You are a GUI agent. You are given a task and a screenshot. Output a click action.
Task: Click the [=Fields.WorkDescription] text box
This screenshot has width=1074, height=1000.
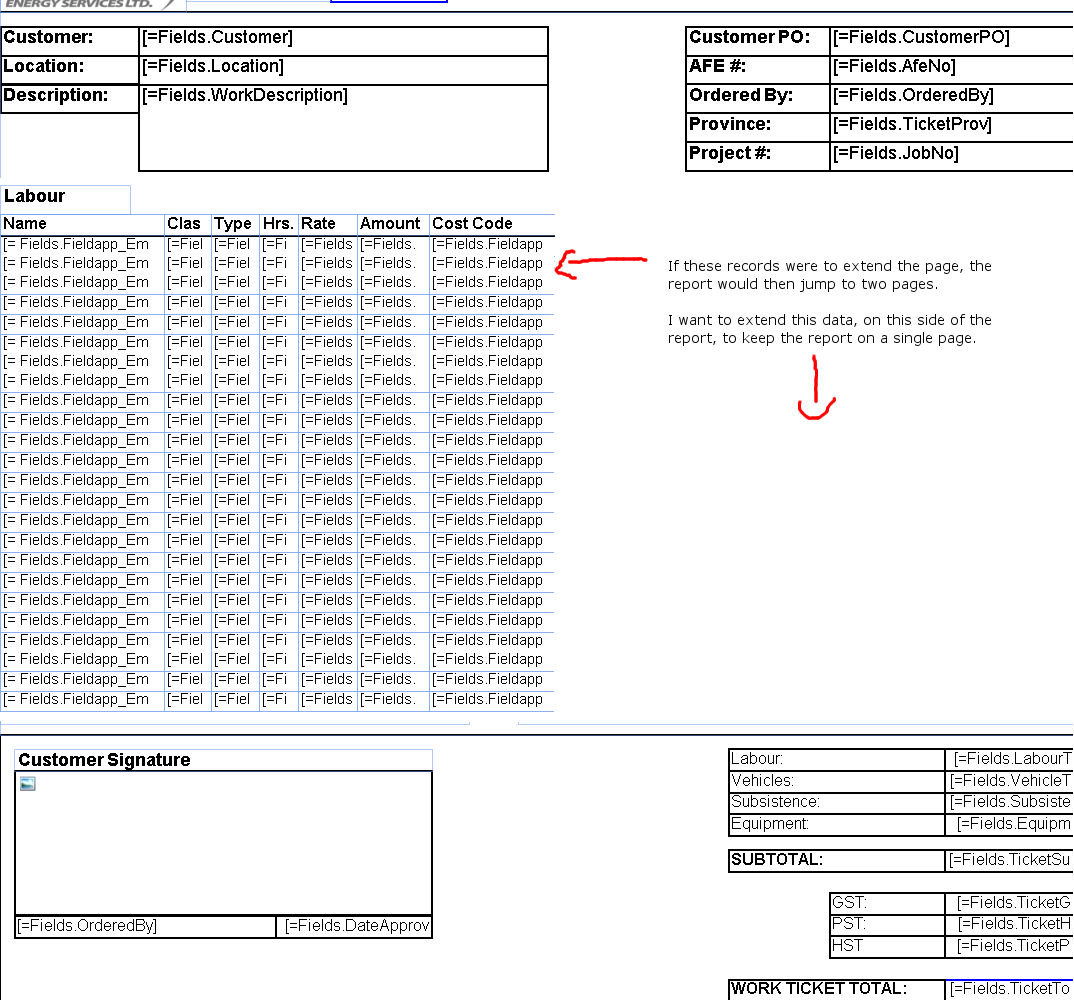click(343, 127)
